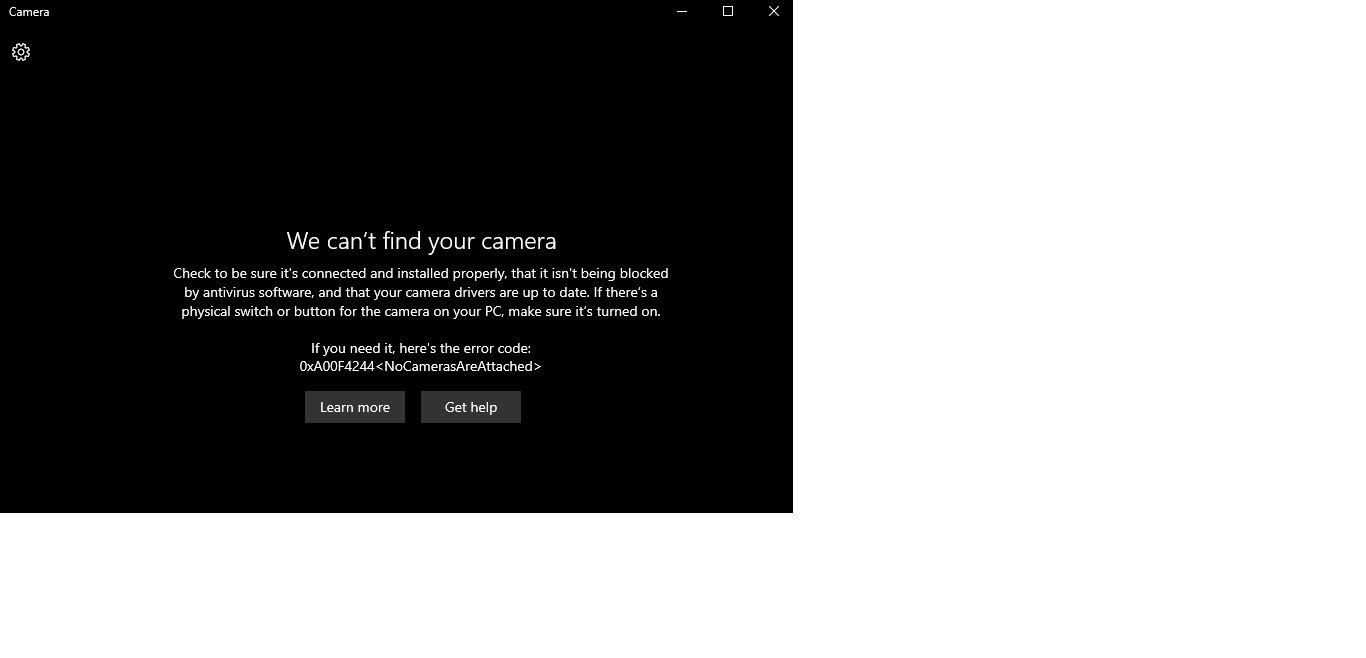Image resolution: width=1366 pixels, height=658 pixels.
Task: Close the Camera window
Action: pos(773,12)
